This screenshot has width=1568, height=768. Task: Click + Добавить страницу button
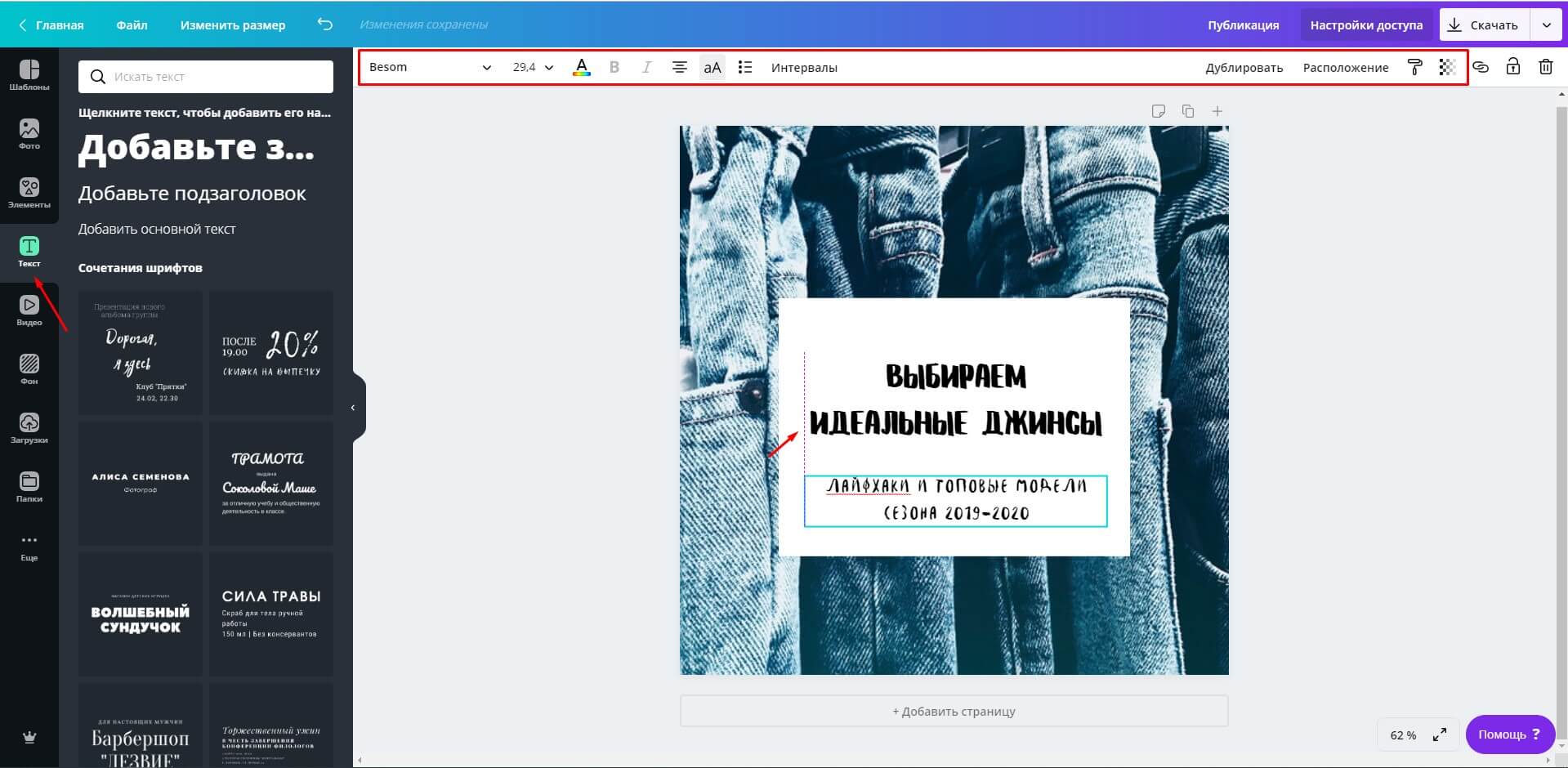[954, 711]
